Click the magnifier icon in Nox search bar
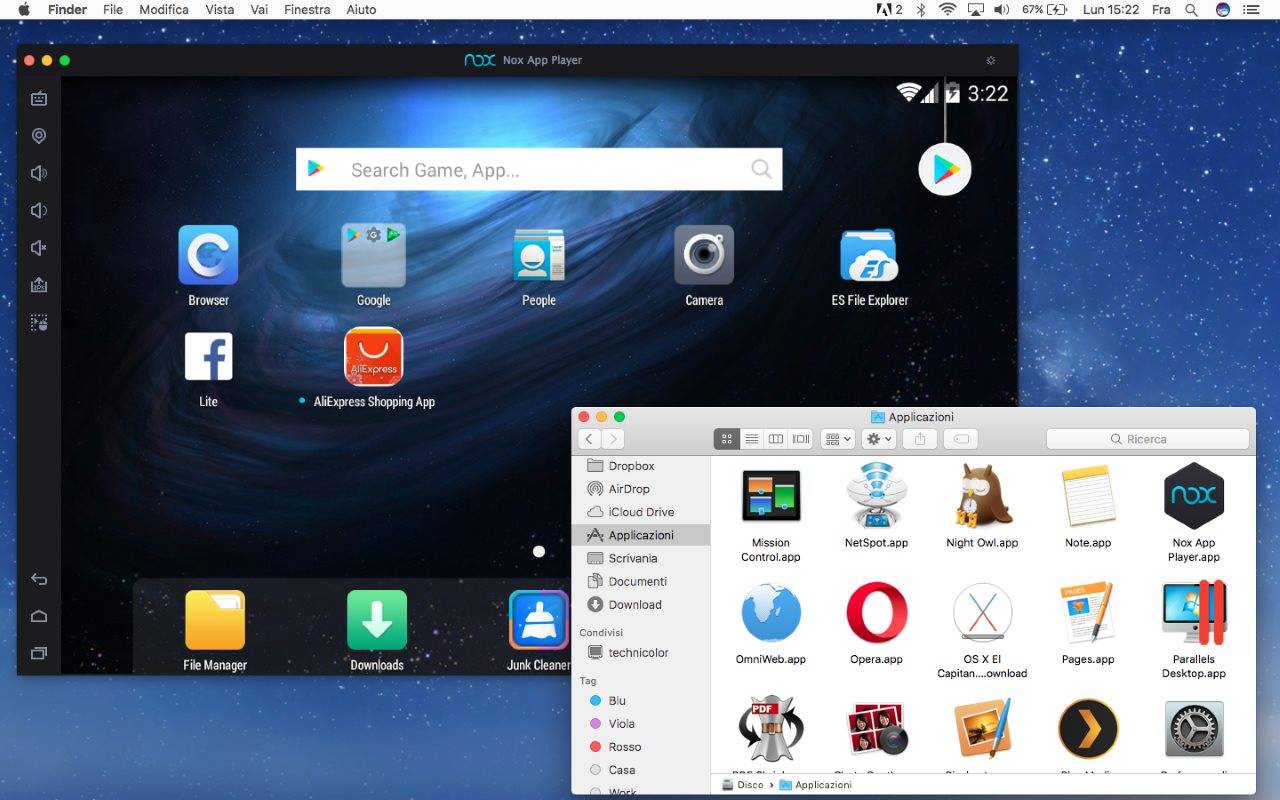 click(x=762, y=169)
